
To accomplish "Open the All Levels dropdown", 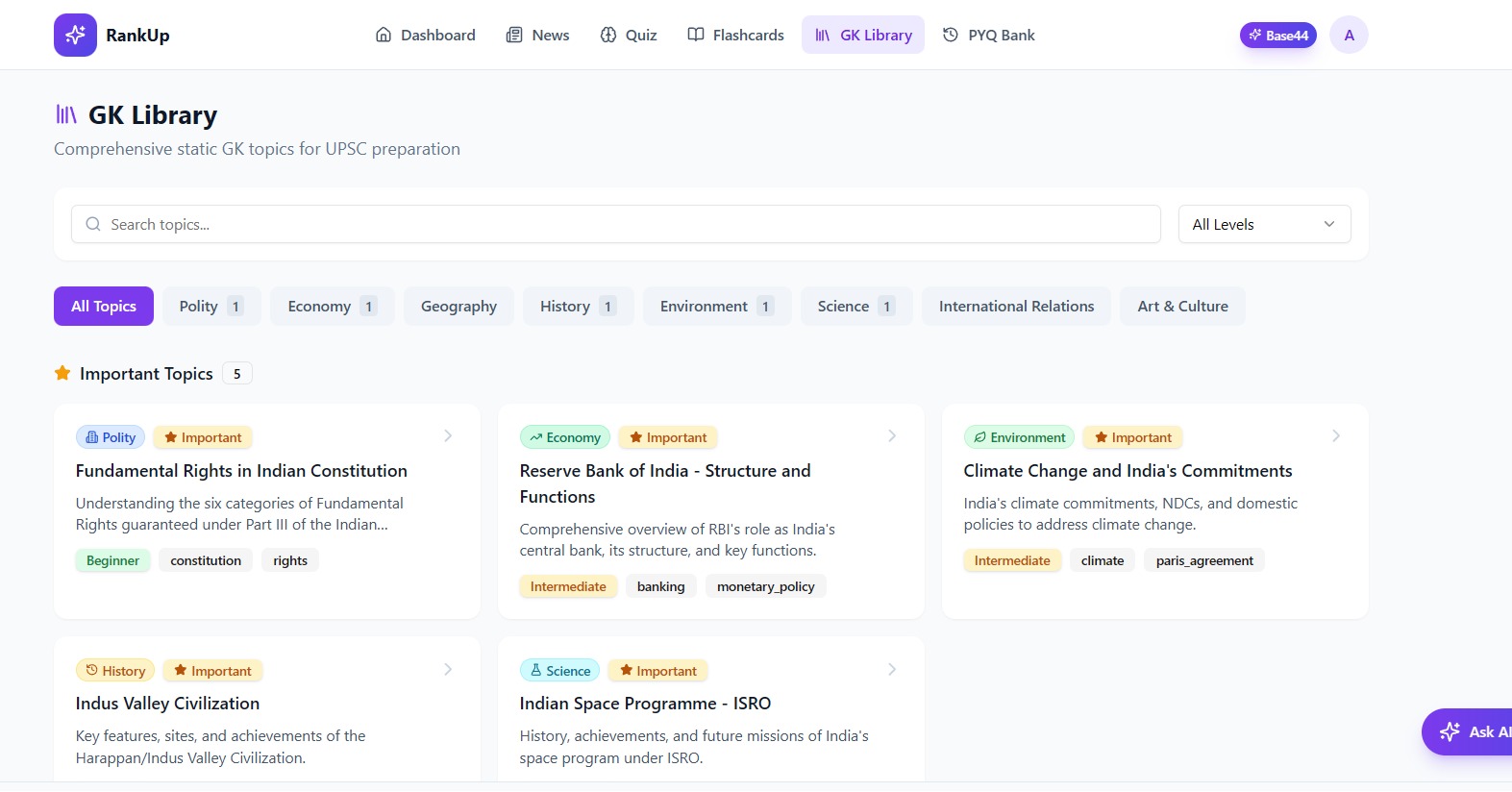I will point(1264,225).
